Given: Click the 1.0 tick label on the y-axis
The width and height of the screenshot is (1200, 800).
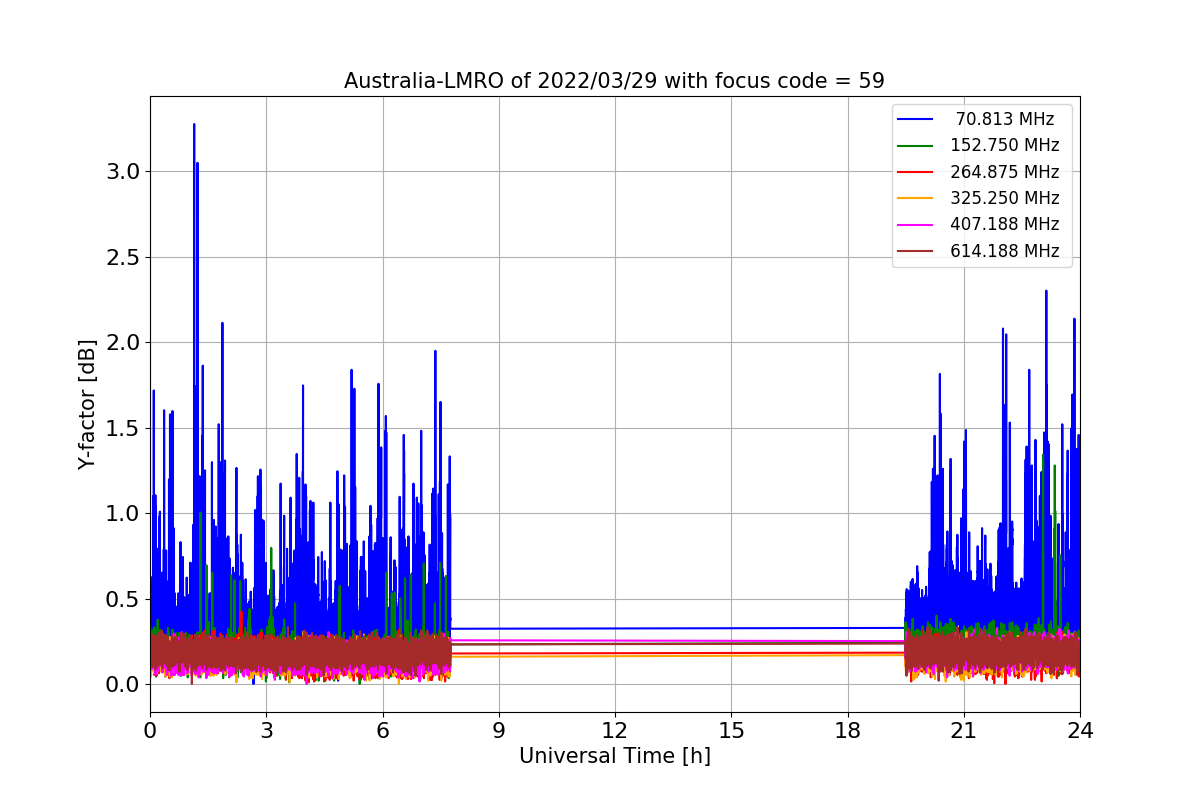Looking at the screenshot, I should (122, 514).
